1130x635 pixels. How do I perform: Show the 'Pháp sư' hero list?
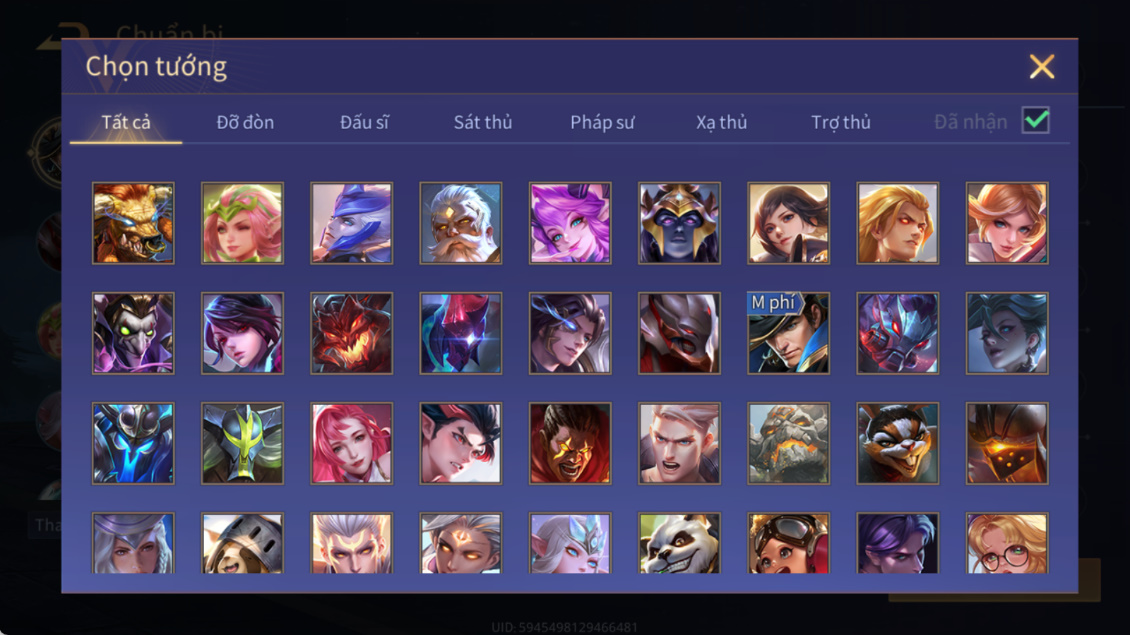(x=602, y=122)
